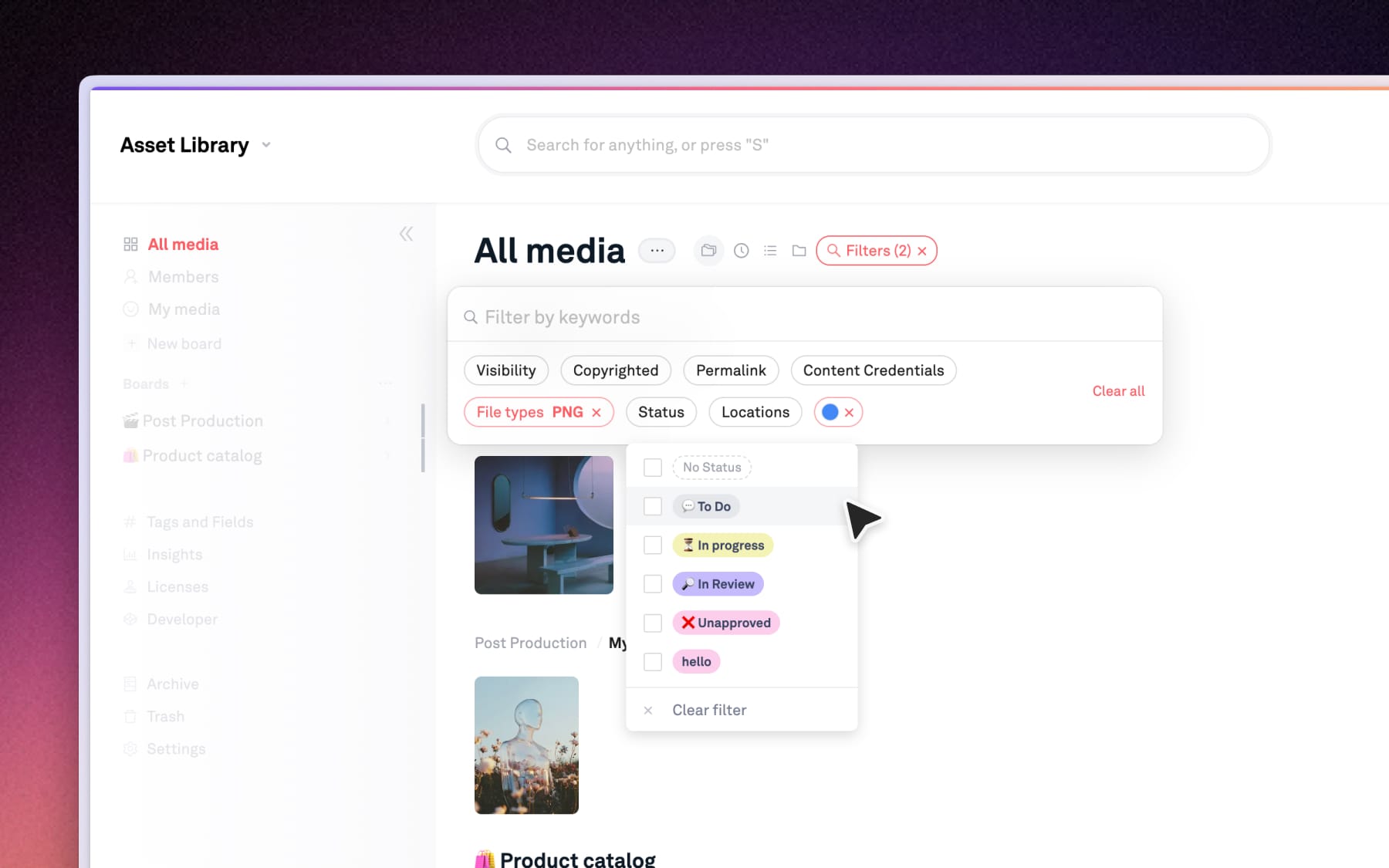
Task: Click the sidebar boards scrollbar
Action: click(x=423, y=437)
